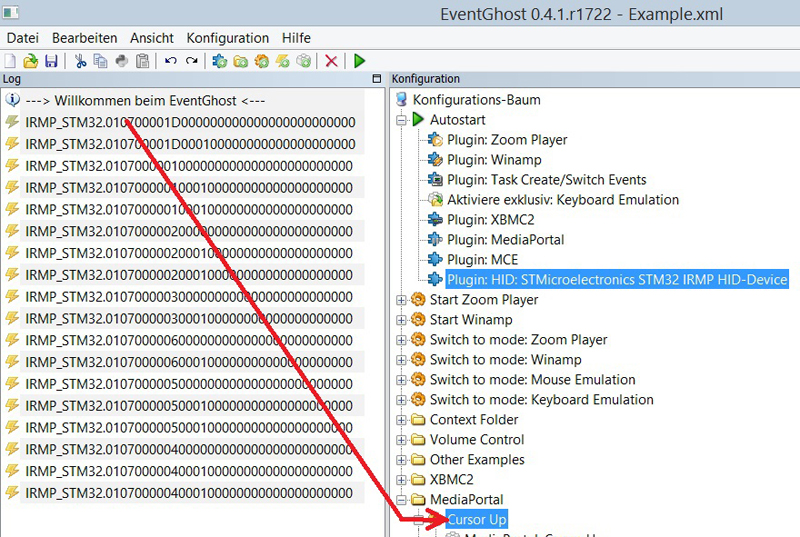
Task: Click the info icon beside Willkommen message
Action: click(x=12, y=100)
